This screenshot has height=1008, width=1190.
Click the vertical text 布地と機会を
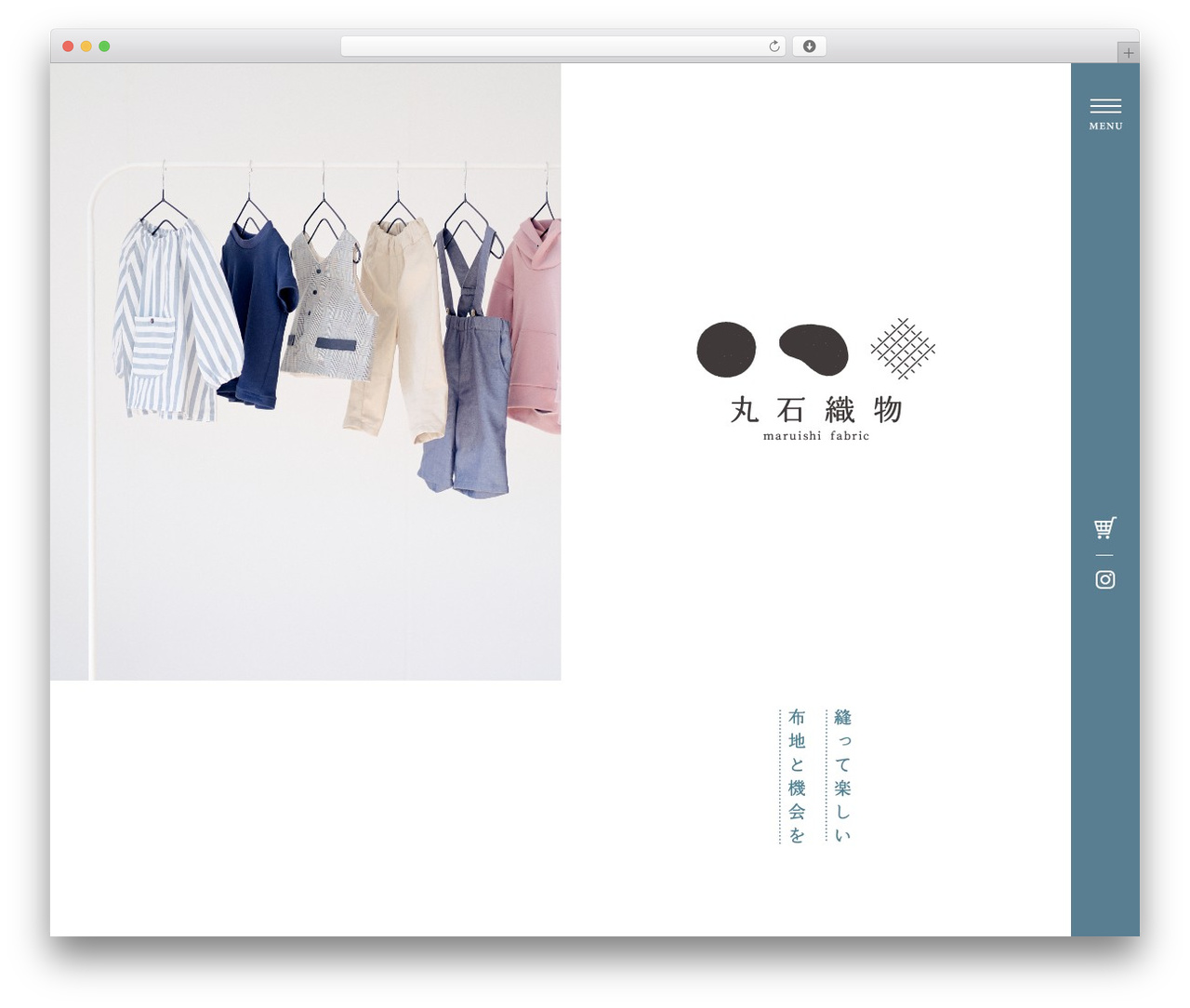tap(797, 776)
